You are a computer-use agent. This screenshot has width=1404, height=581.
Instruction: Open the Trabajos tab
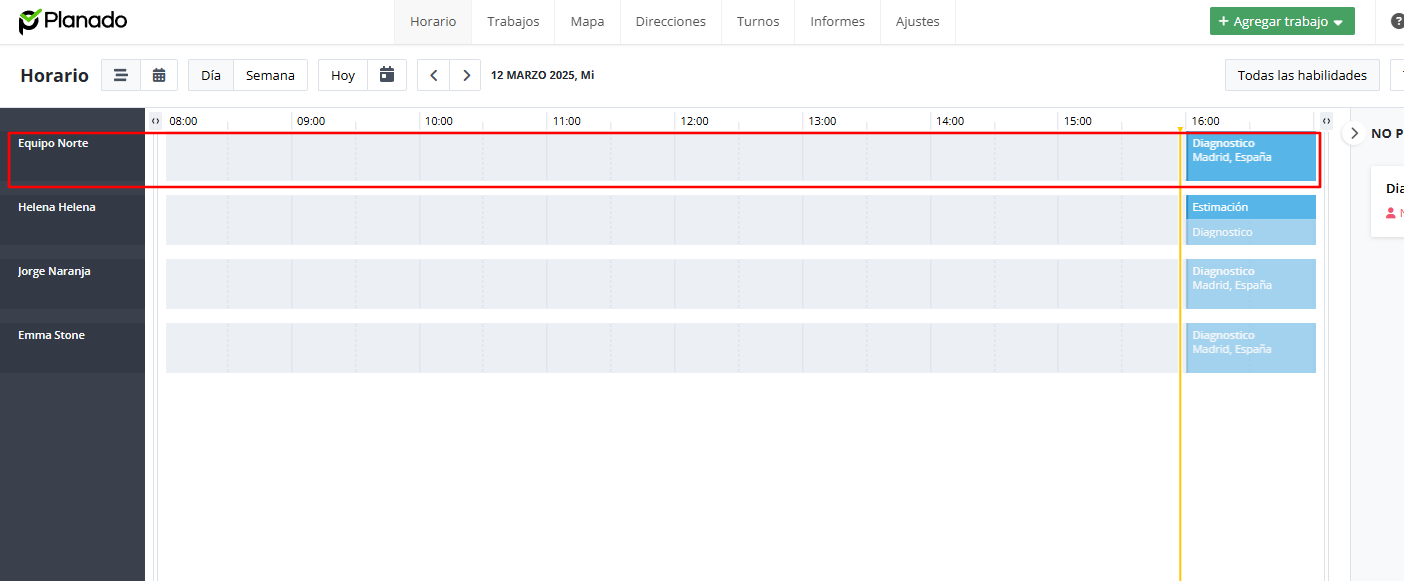coord(513,21)
